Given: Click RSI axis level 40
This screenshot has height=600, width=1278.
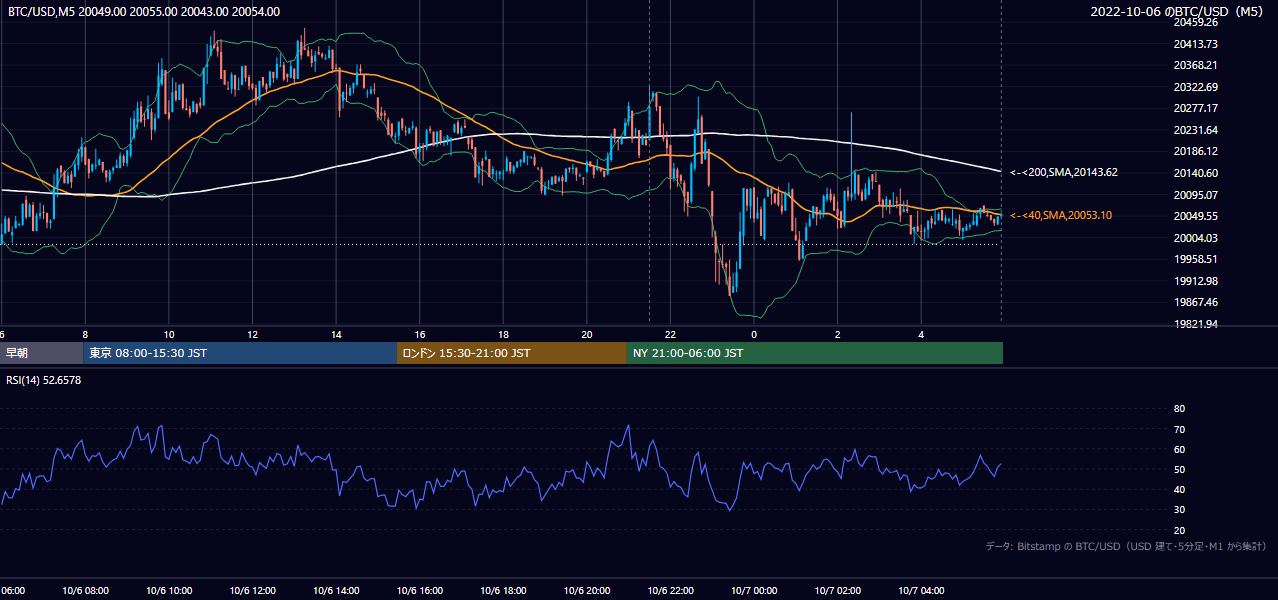Looking at the screenshot, I should pyautogui.click(x=1180, y=489).
